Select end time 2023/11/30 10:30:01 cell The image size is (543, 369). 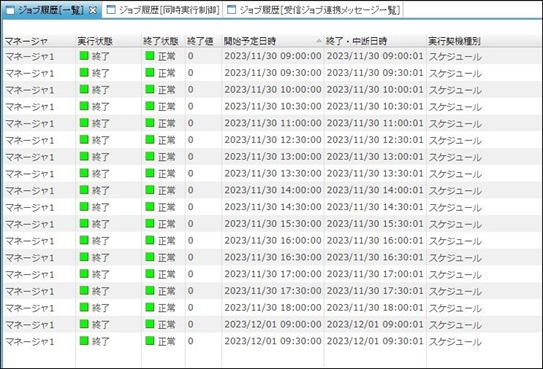click(x=375, y=106)
